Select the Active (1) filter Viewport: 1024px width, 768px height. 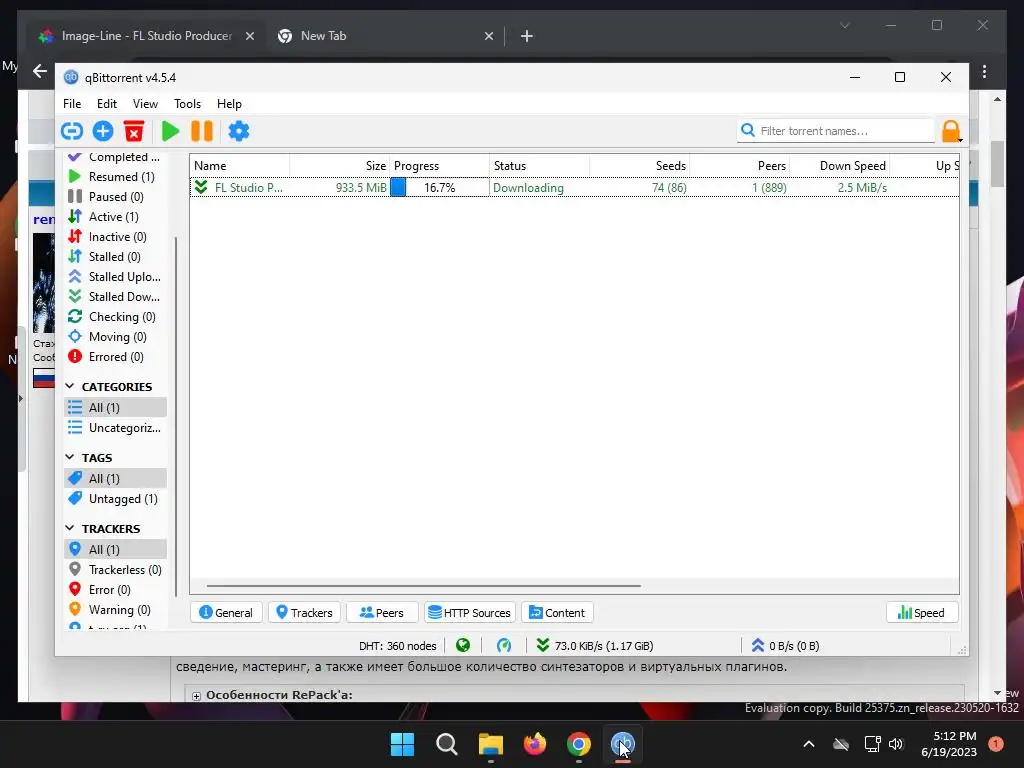(x=116, y=217)
